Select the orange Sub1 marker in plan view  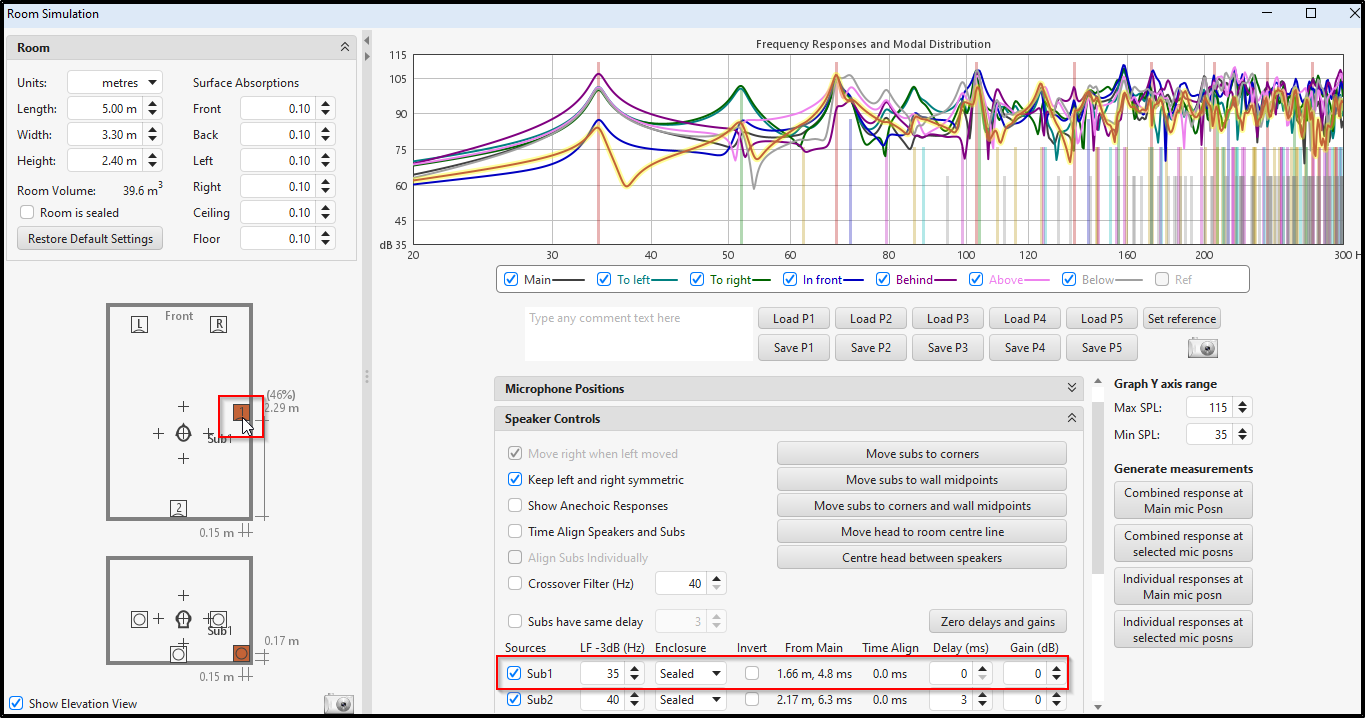click(x=241, y=412)
